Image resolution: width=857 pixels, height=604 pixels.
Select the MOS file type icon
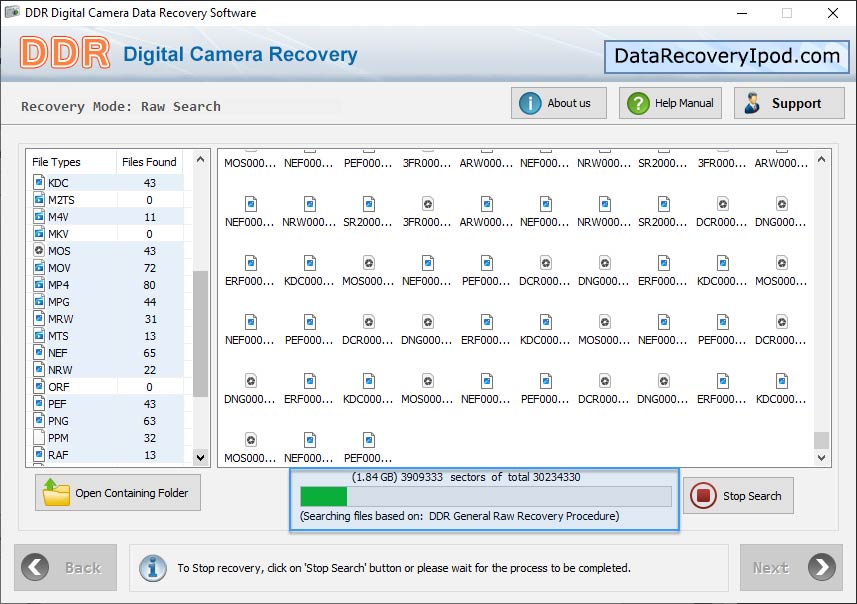click(39, 250)
